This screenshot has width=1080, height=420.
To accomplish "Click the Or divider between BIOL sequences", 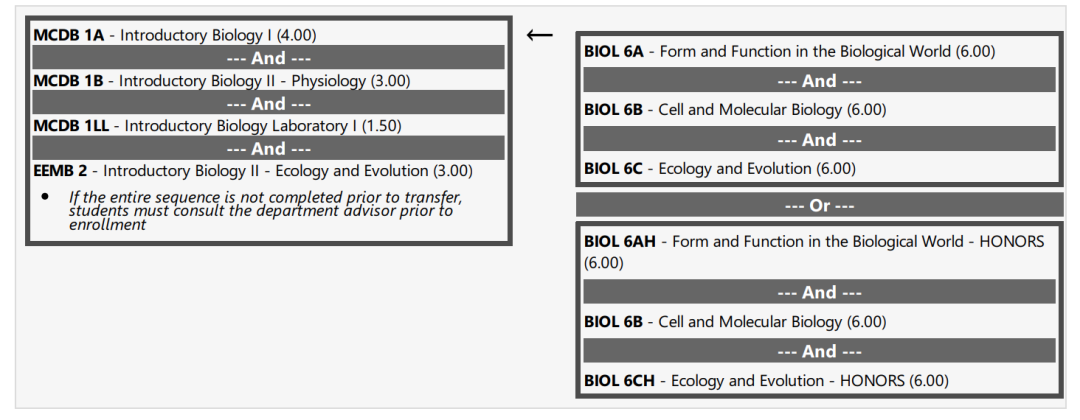I will pos(820,205).
